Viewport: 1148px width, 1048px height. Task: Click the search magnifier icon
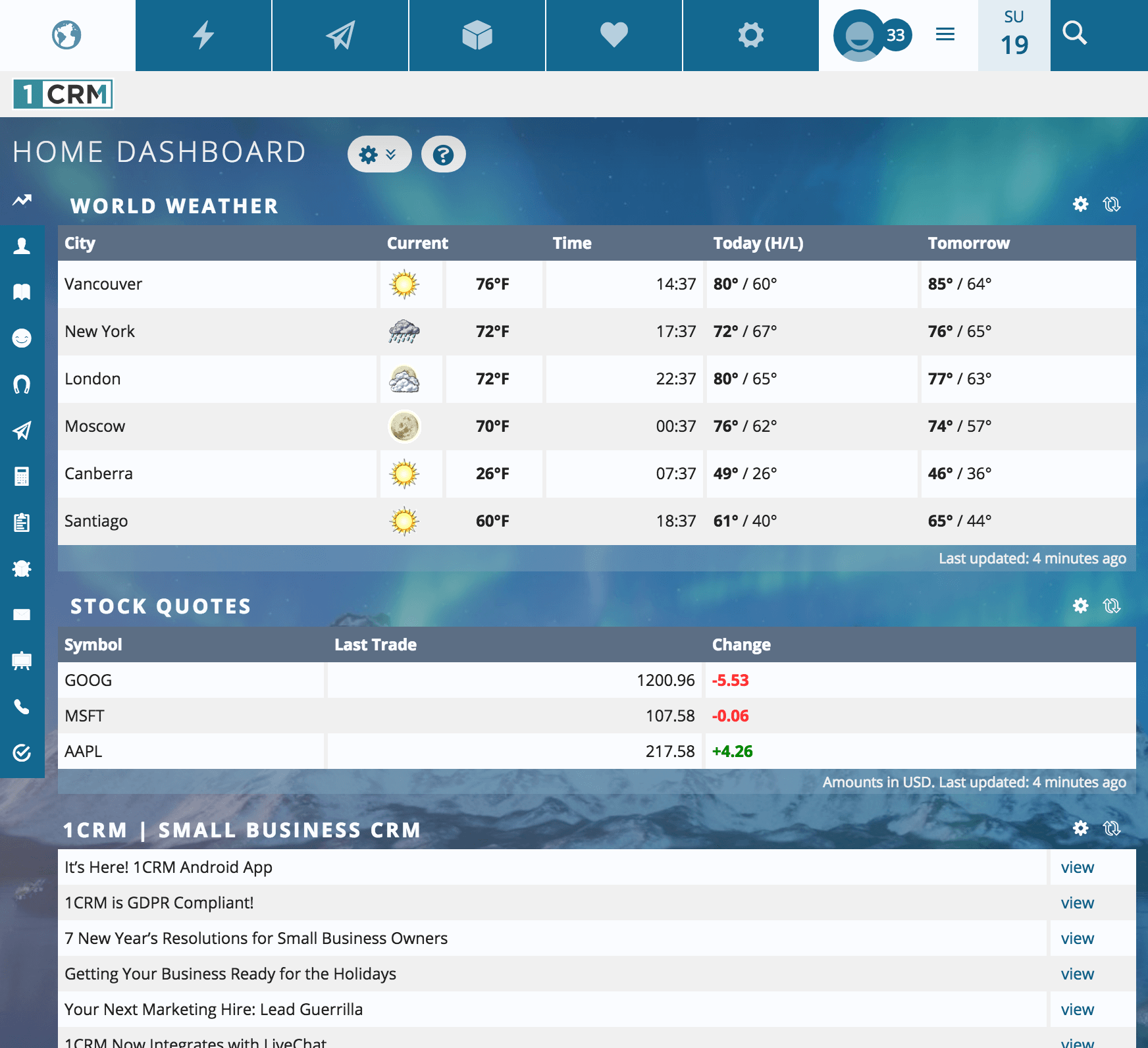(x=1075, y=33)
